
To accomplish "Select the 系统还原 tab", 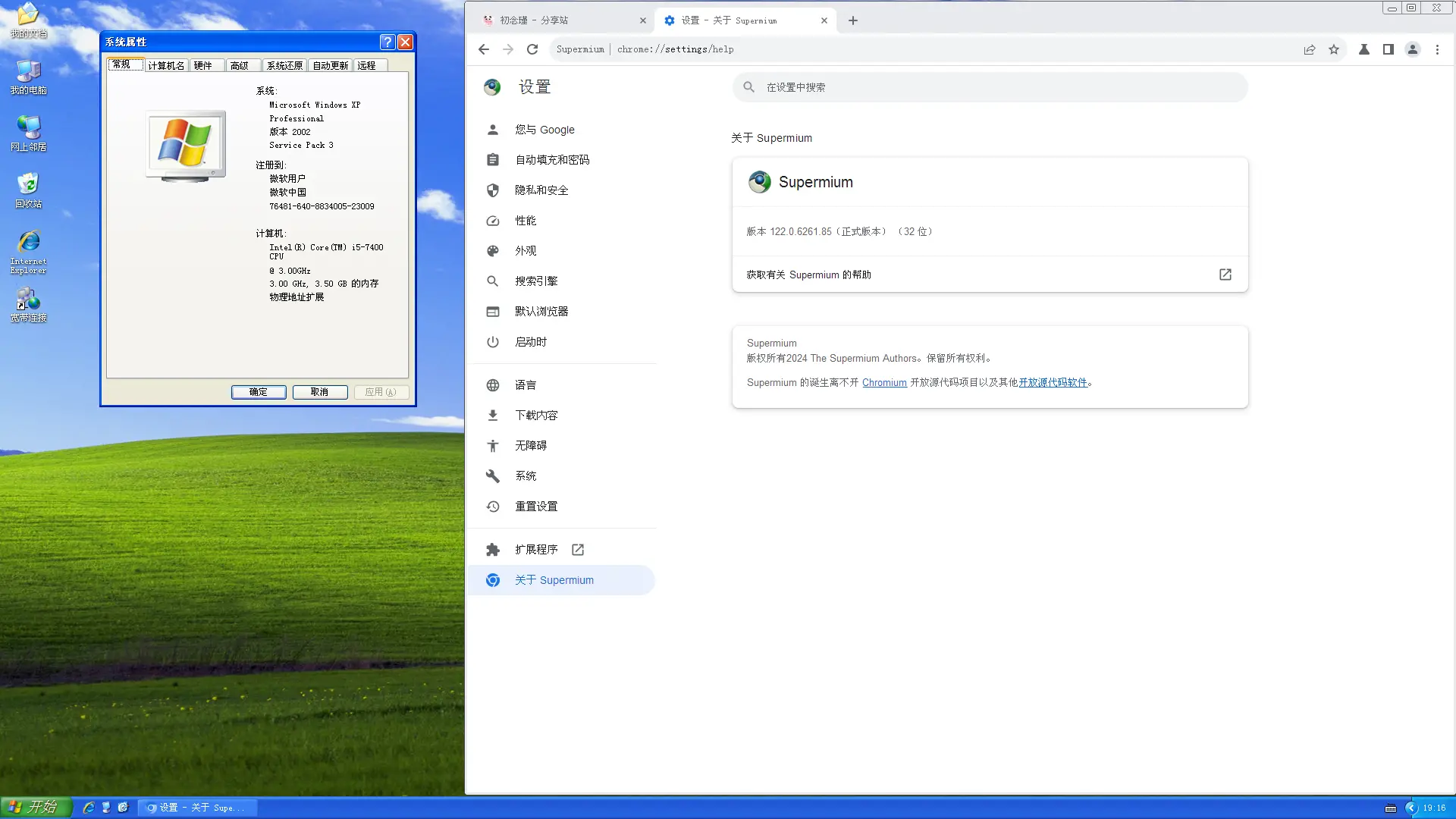I will coord(284,66).
